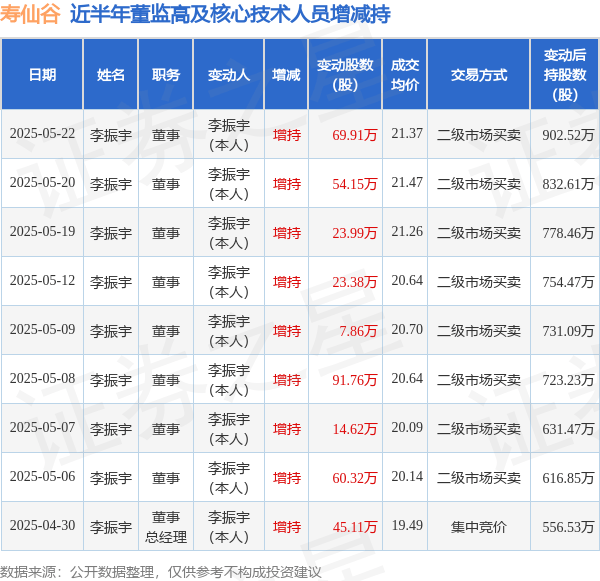Select the 变动股数(股) column header

coord(345,75)
